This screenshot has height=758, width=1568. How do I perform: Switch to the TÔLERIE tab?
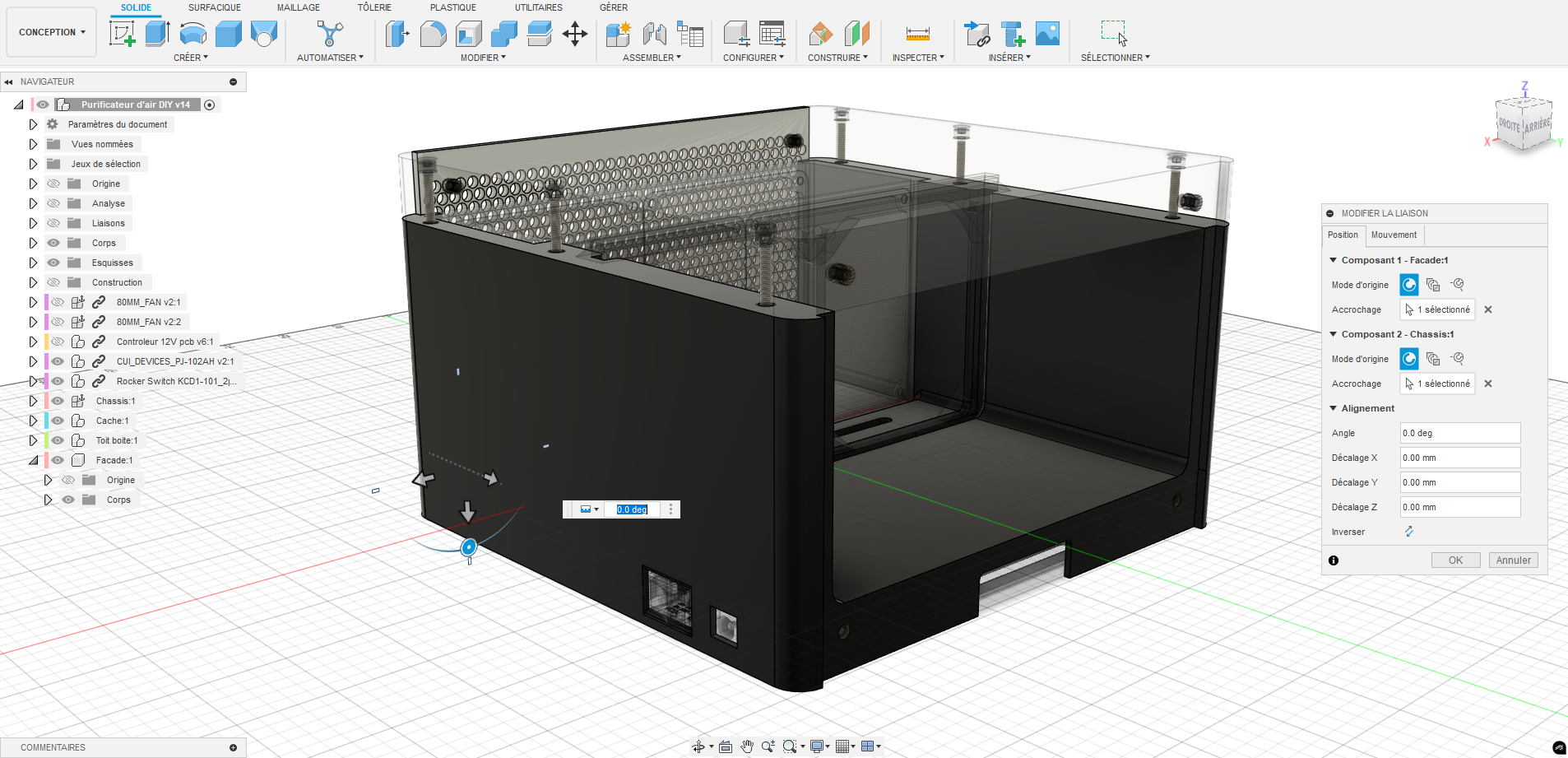pyautogui.click(x=374, y=7)
